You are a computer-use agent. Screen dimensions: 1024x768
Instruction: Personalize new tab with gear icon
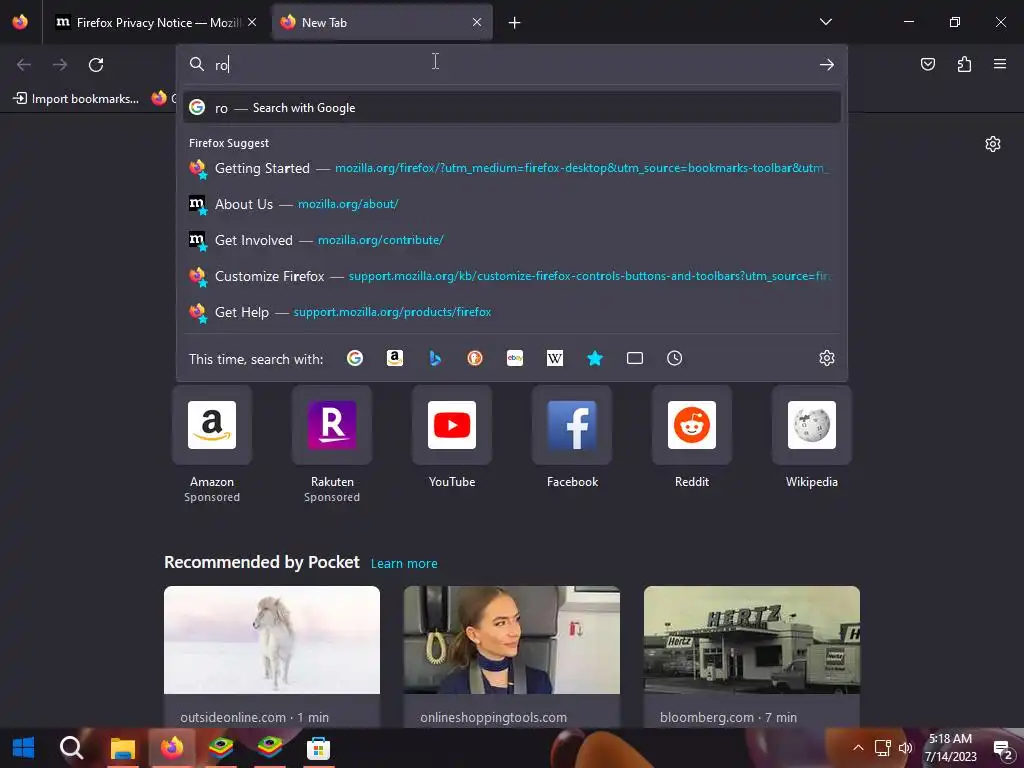tap(993, 144)
